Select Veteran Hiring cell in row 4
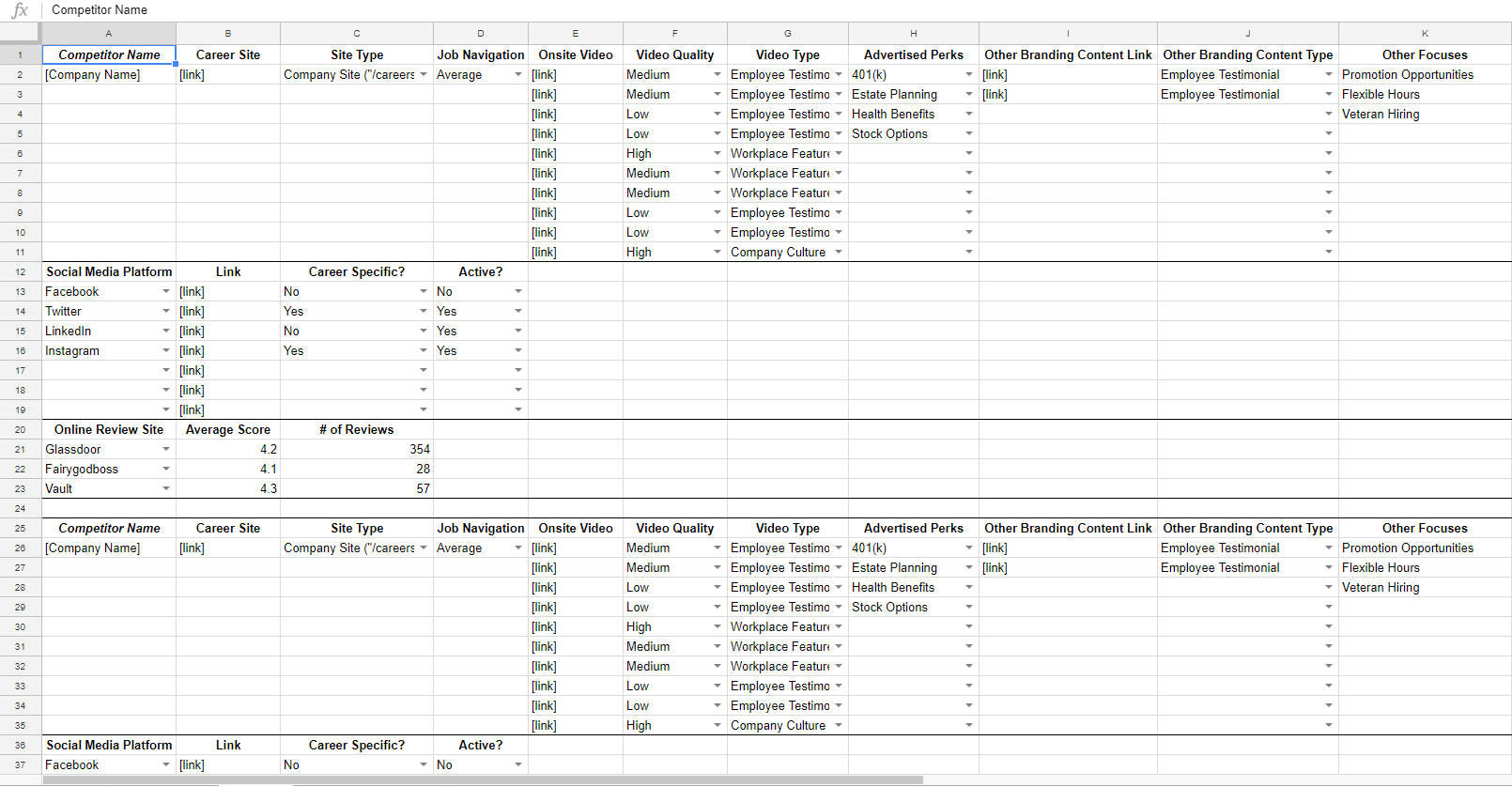 point(1425,114)
